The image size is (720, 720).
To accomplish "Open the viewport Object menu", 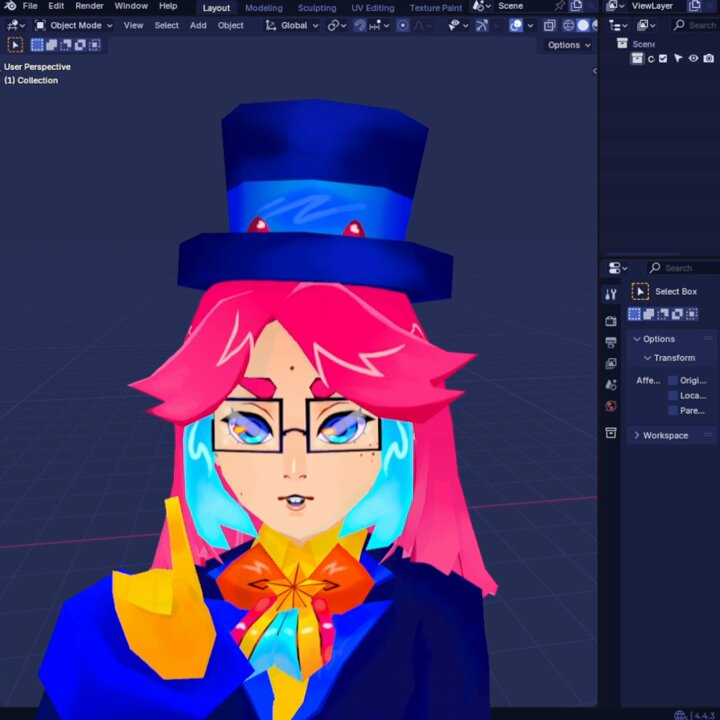I will pos(231,25).
